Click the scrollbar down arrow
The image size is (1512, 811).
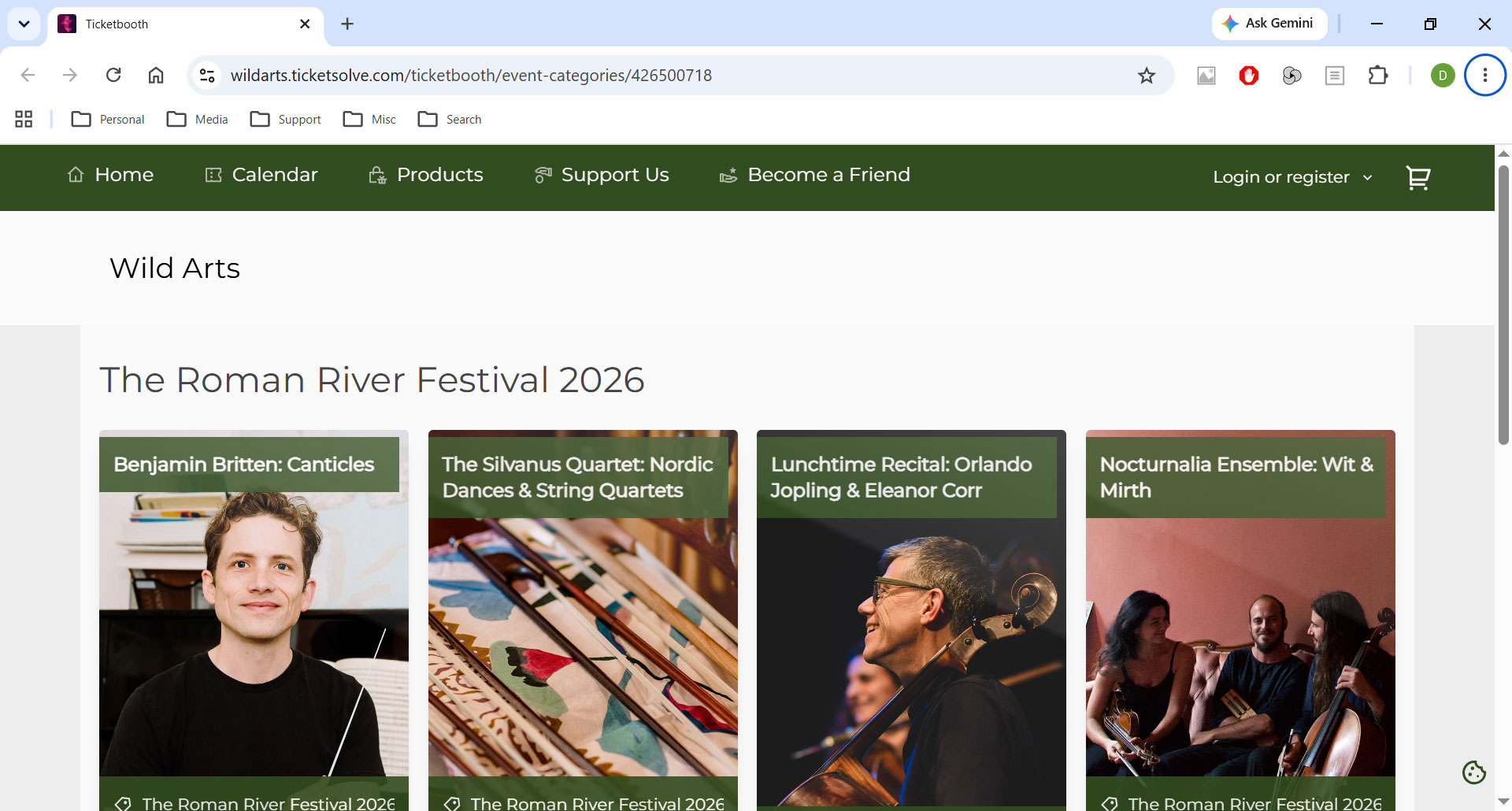tap(1503, 802)
